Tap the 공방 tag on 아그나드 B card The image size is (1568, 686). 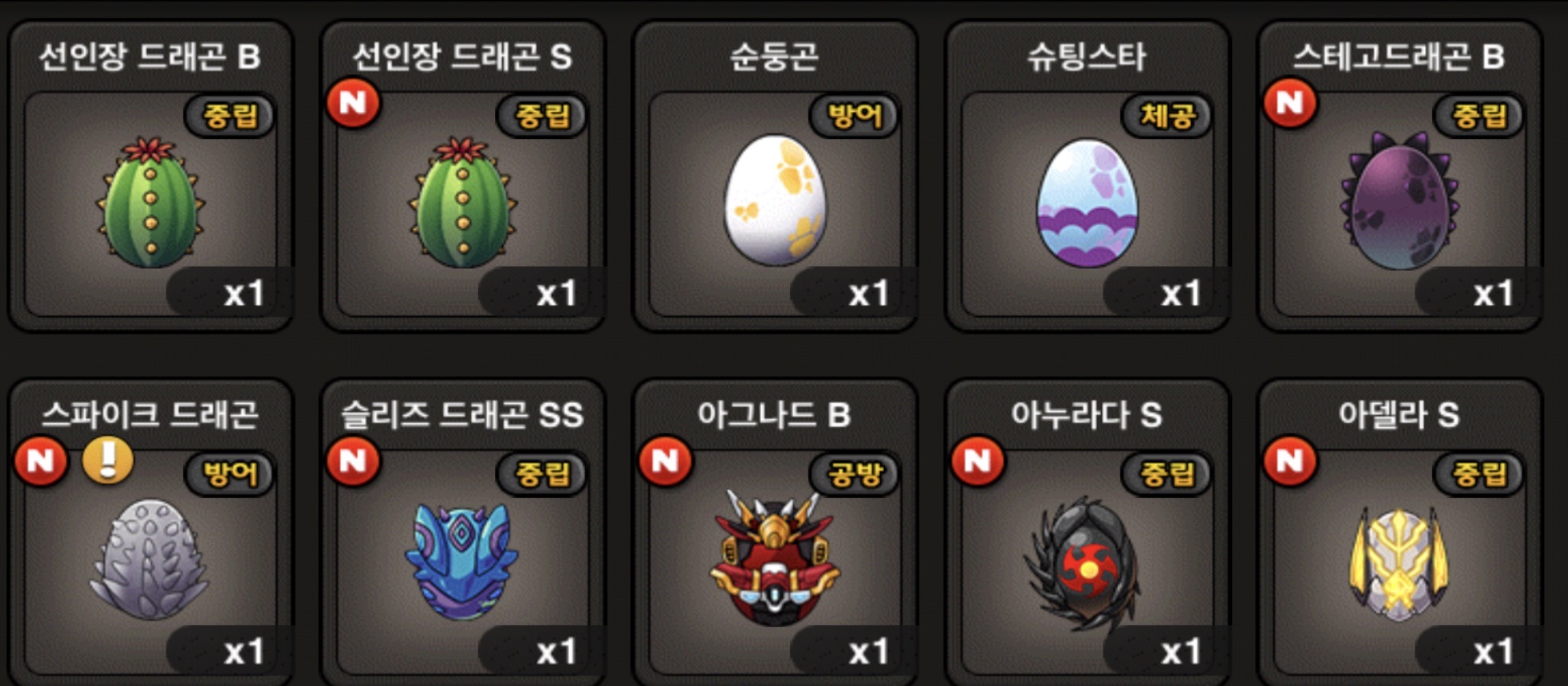[854, 474]
